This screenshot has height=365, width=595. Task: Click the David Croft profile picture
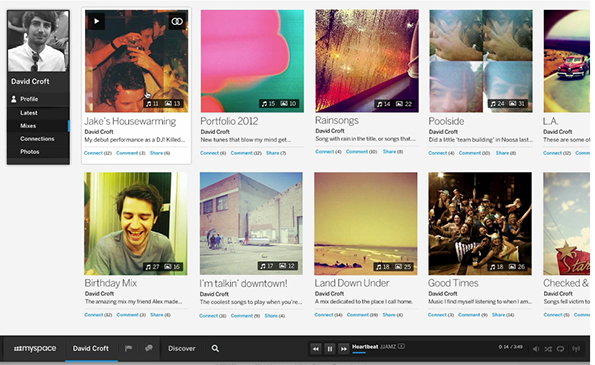tap(38, 41)
